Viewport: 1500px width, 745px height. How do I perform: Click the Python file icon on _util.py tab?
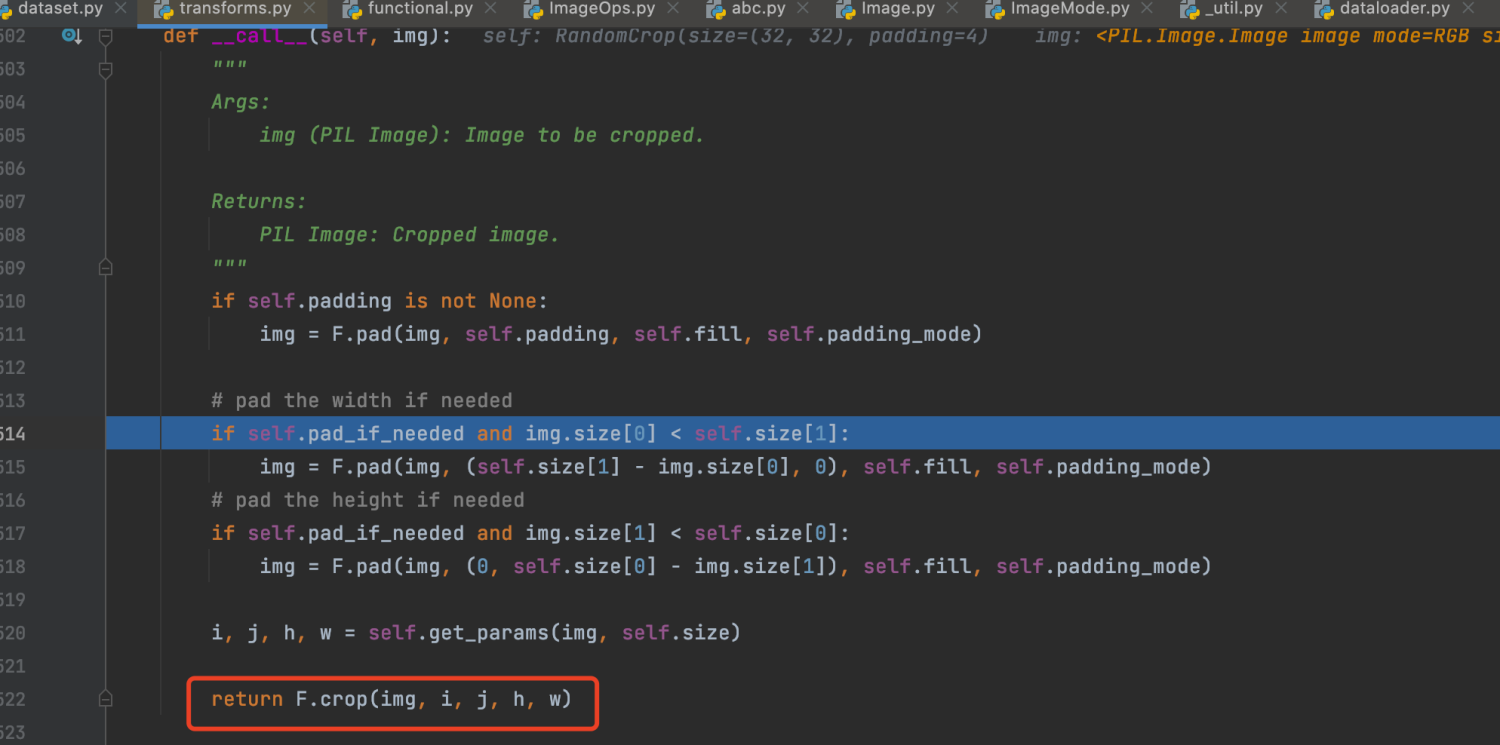coord(1190,10)
